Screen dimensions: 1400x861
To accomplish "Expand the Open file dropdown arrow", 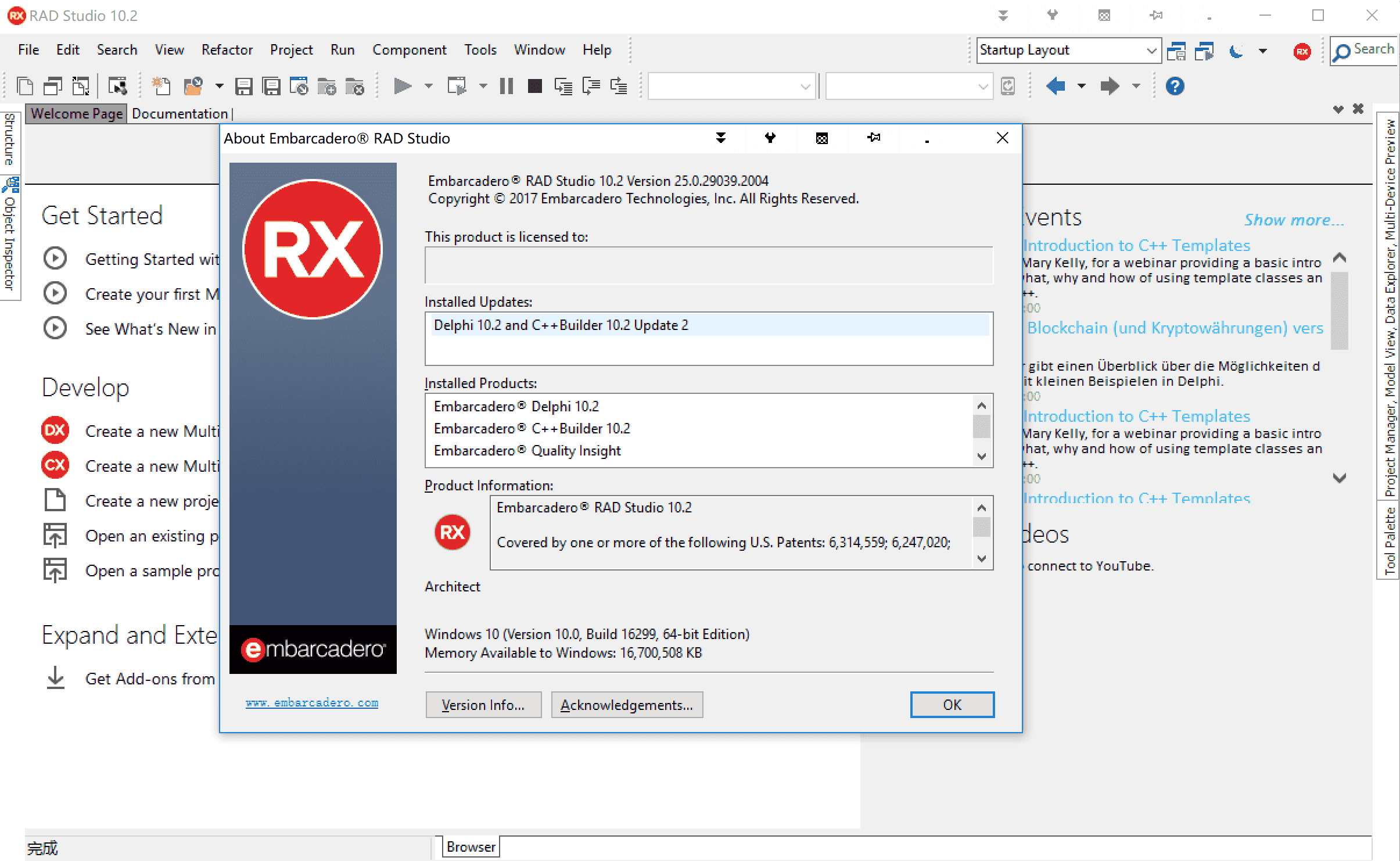I will pos(219,86).
